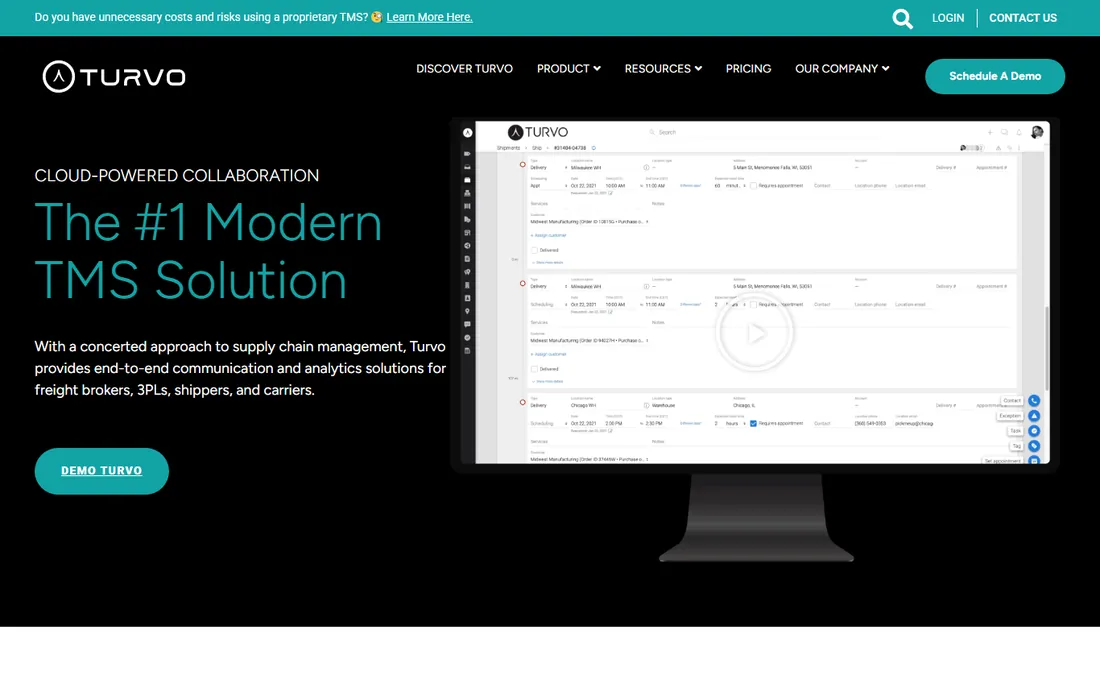
Task: Open the site search magnifier icon
Action: pyautogui.click(x=902, y=18)
